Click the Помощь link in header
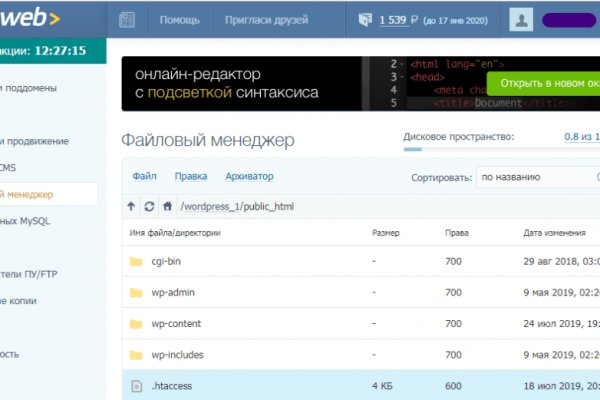 tap(179, 19)
